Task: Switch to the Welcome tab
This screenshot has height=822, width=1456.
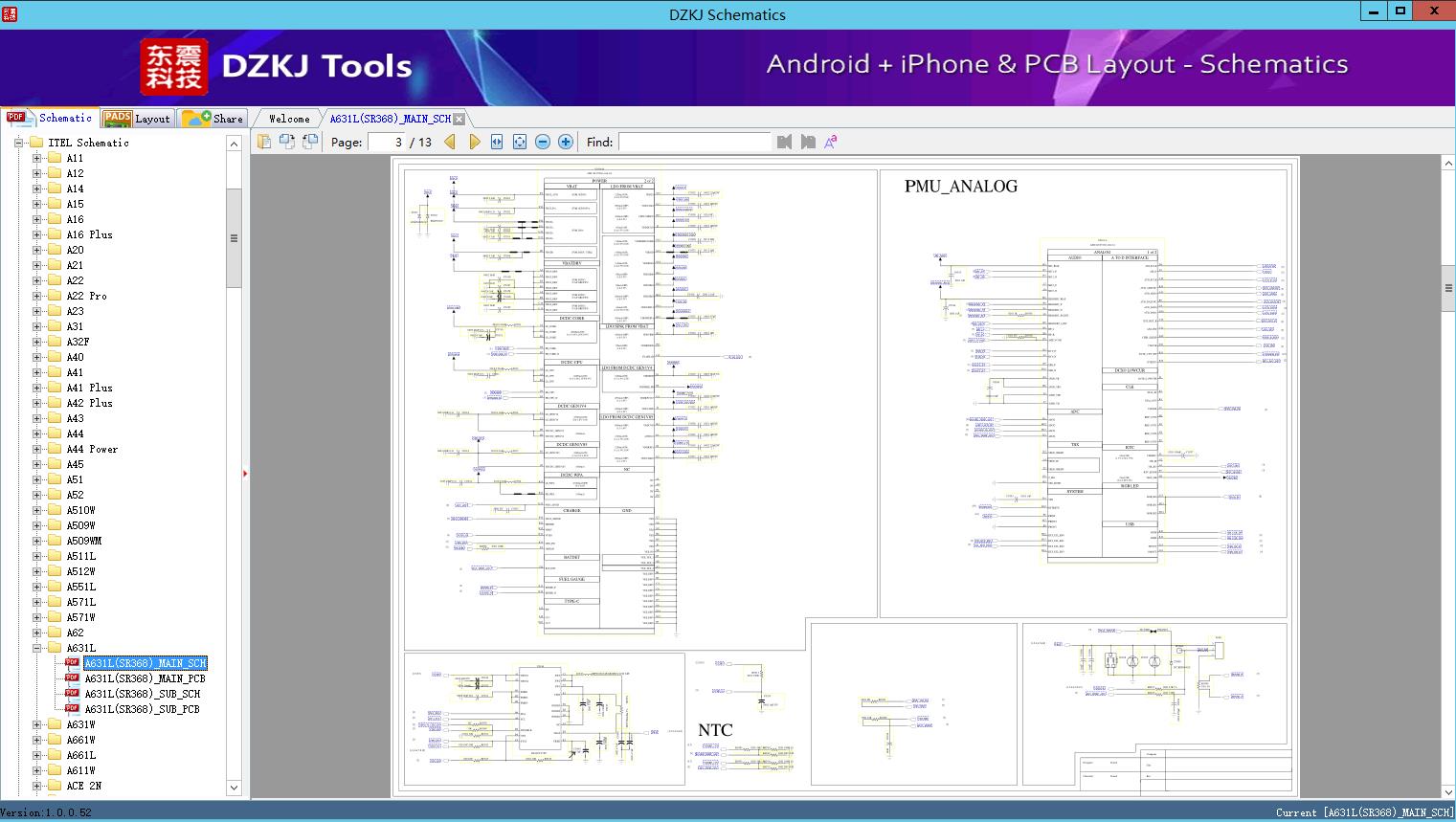Action: (x=289, y=119)
